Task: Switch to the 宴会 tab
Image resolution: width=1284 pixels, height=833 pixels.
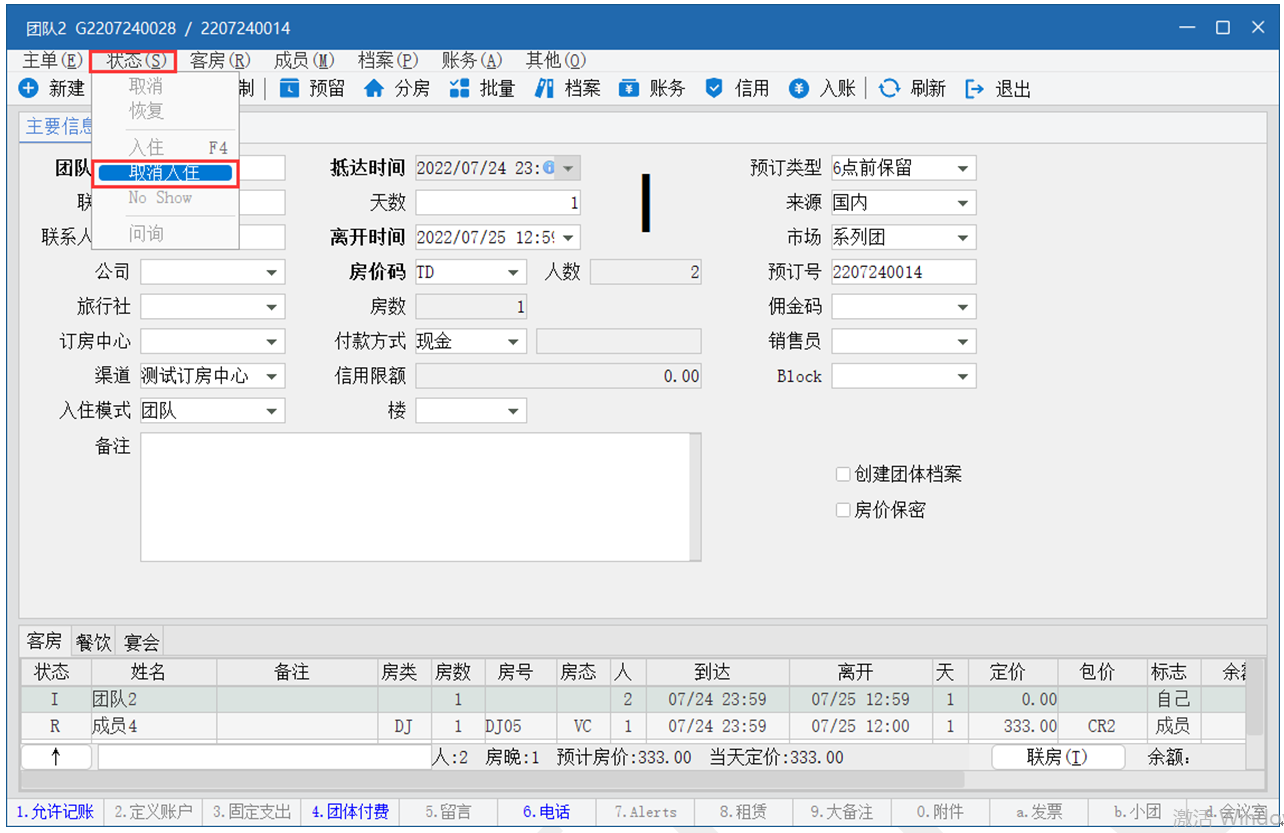Action: [x=141, y=642]
